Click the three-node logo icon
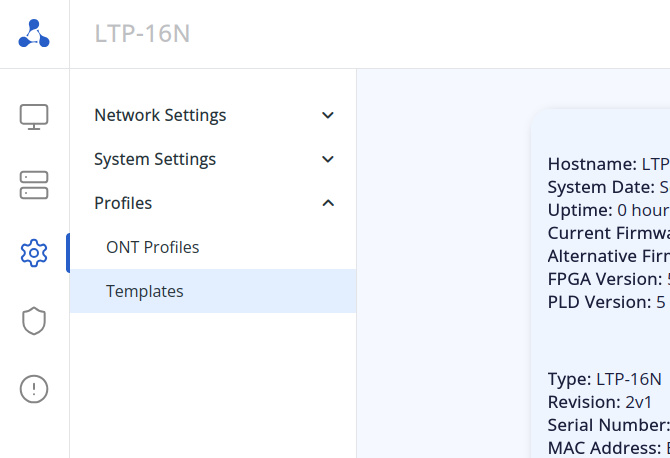The width and height of the screenshot is (670, 458). (x=34, y=34)
